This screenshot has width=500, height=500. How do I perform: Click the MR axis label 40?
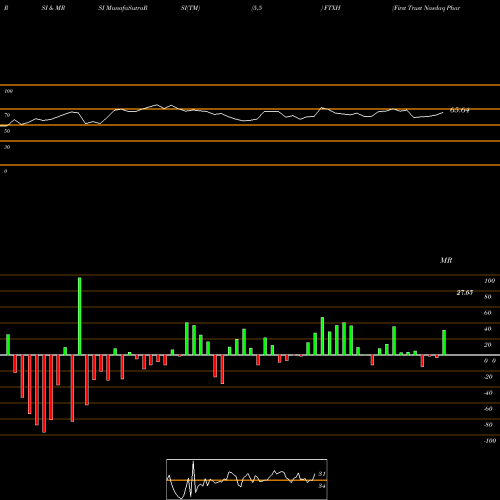pyautogui.click(x=488, y=329)
